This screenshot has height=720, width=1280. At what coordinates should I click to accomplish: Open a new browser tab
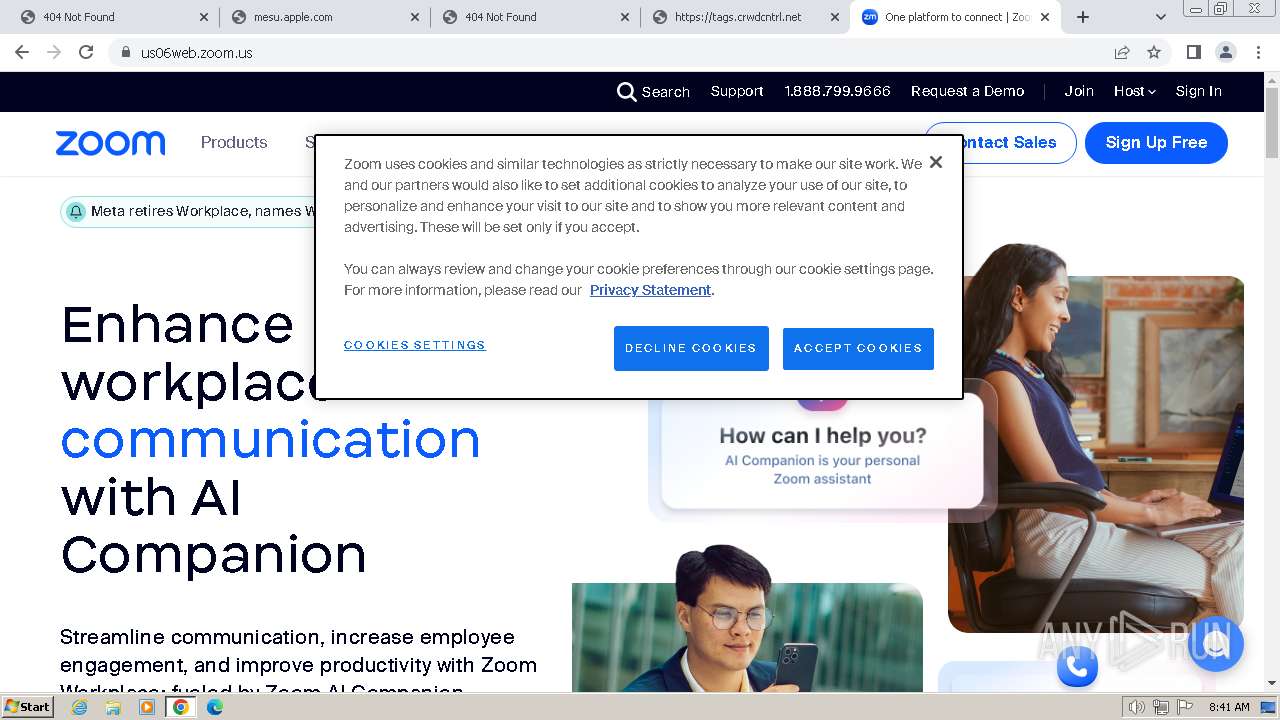pyautogui.click(x=1082, y=17)
